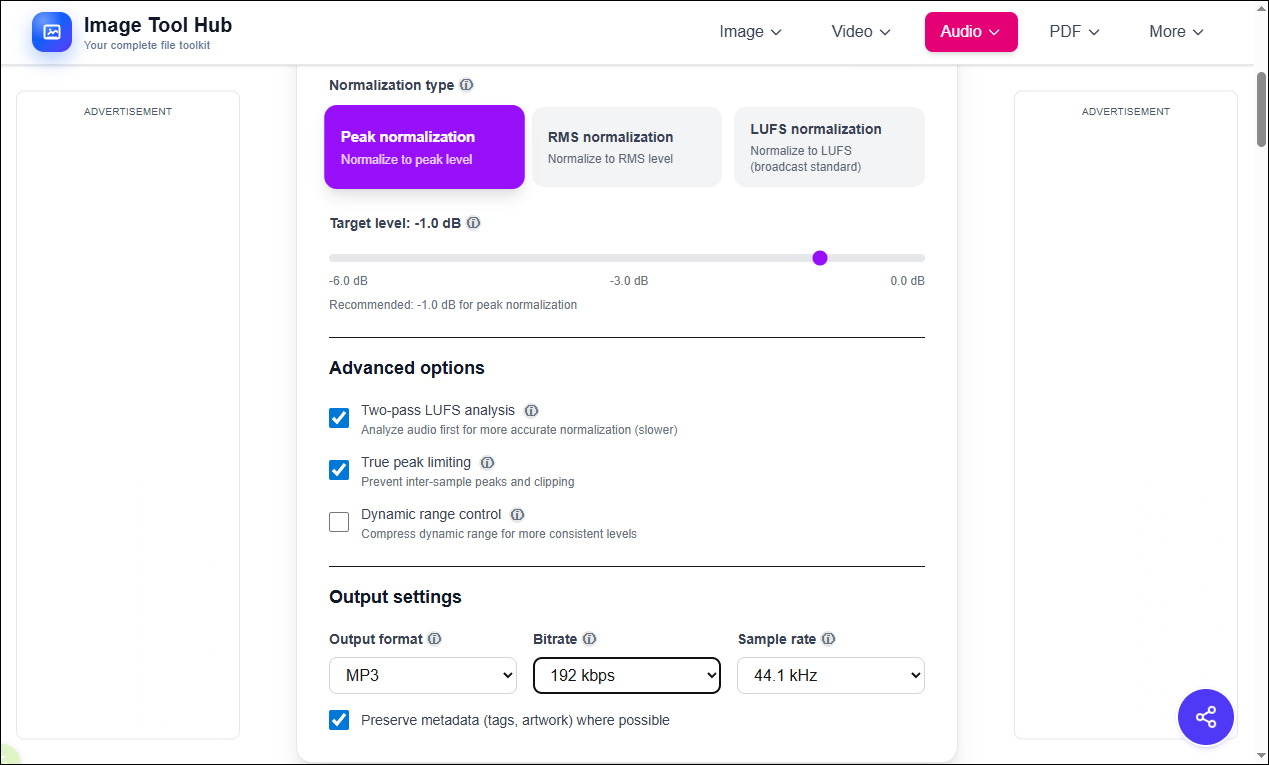Screen dimensions: 1269x765
Task: Uncheck preserve metadata option
Action: coord(339,719)
